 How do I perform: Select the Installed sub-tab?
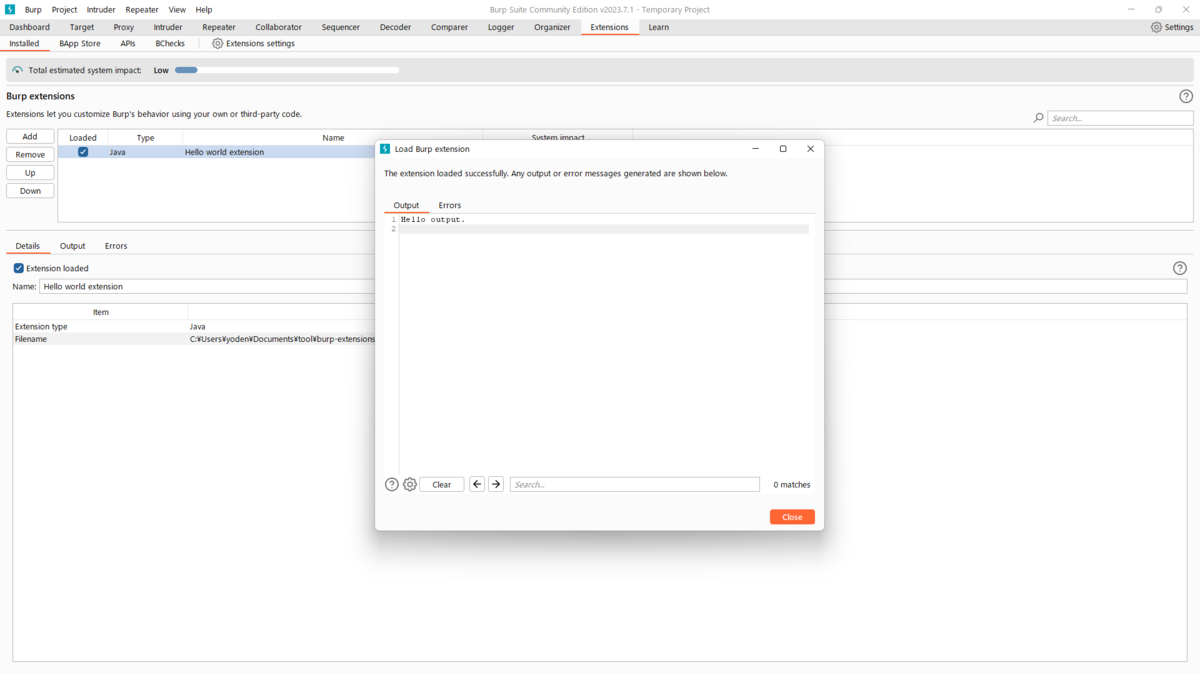(x=24, y=44)
